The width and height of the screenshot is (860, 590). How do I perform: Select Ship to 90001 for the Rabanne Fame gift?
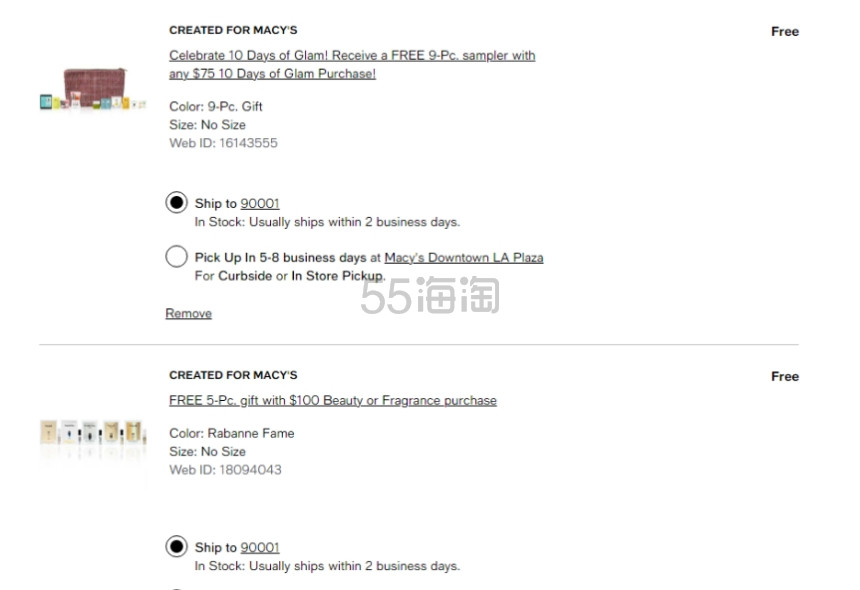[177, 547]
